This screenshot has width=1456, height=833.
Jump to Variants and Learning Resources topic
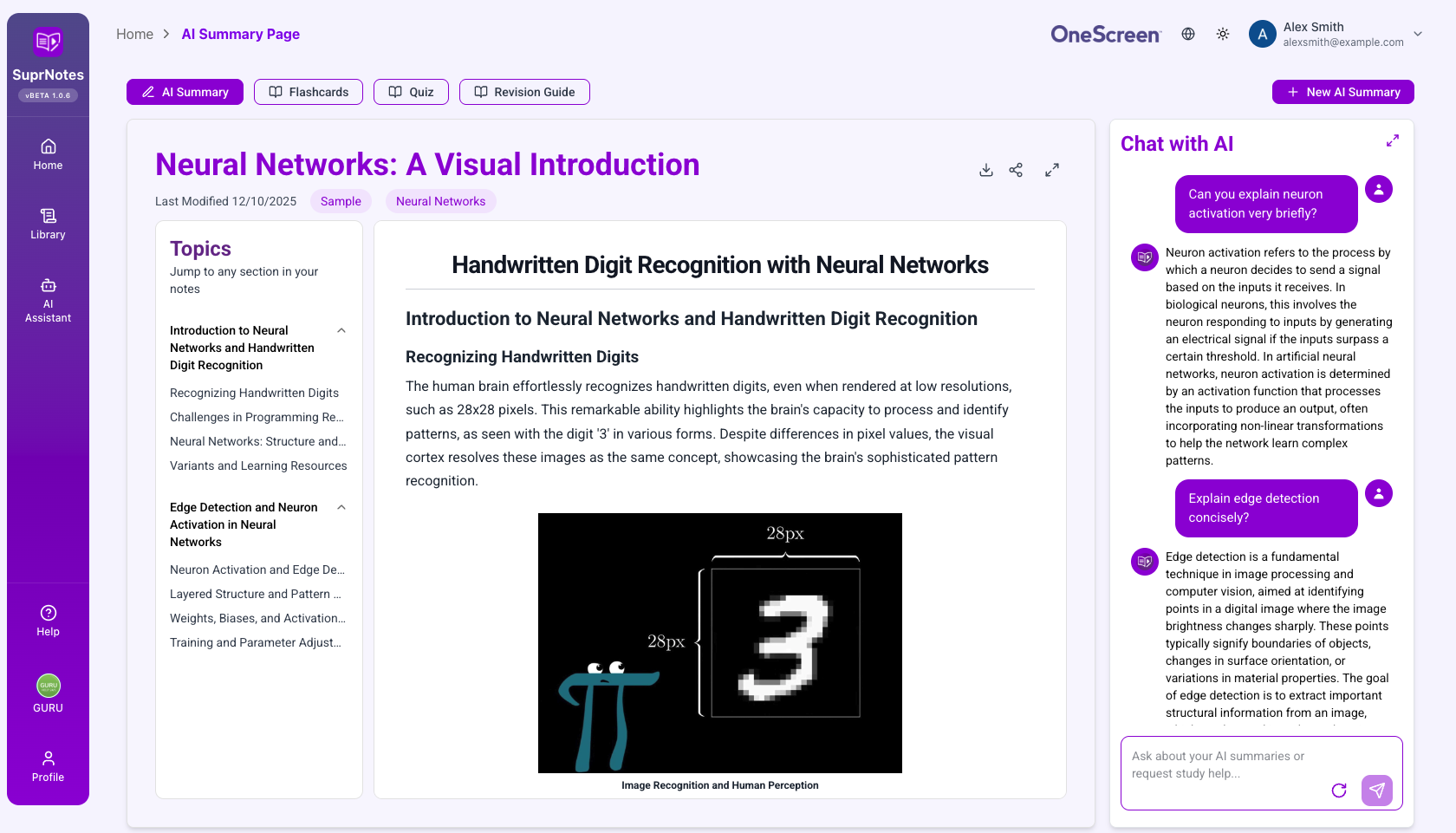pyautogui.click(x=258, y=465)
